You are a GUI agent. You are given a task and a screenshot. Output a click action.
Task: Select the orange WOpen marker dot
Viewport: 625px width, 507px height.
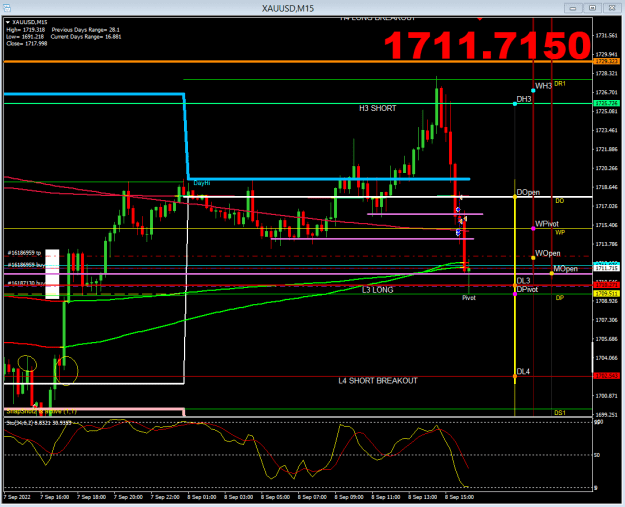[533, 258]
